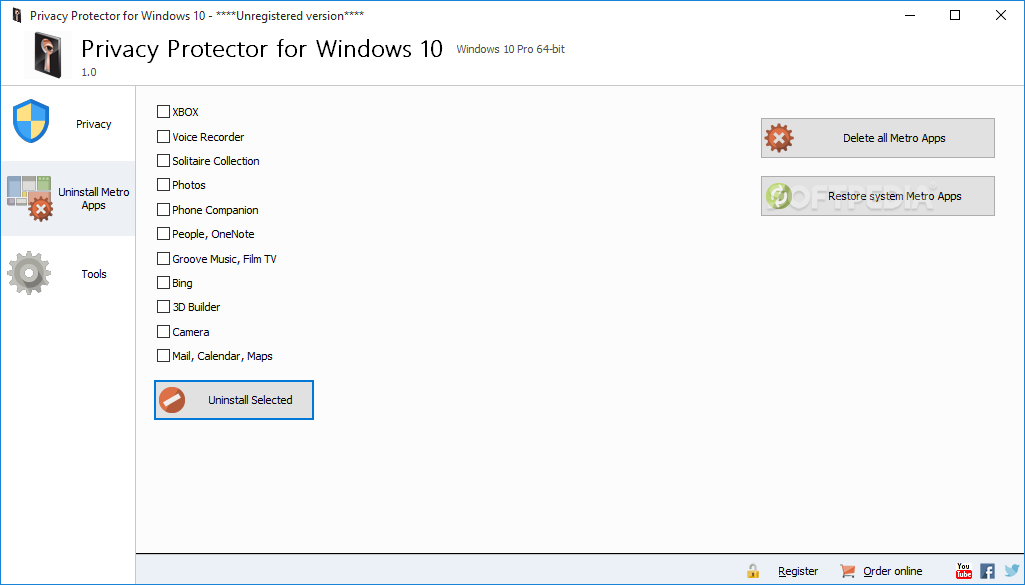Screen dimensions: 1025x585
Task: Click the version number 1.0 text
Action: [89, 72]
